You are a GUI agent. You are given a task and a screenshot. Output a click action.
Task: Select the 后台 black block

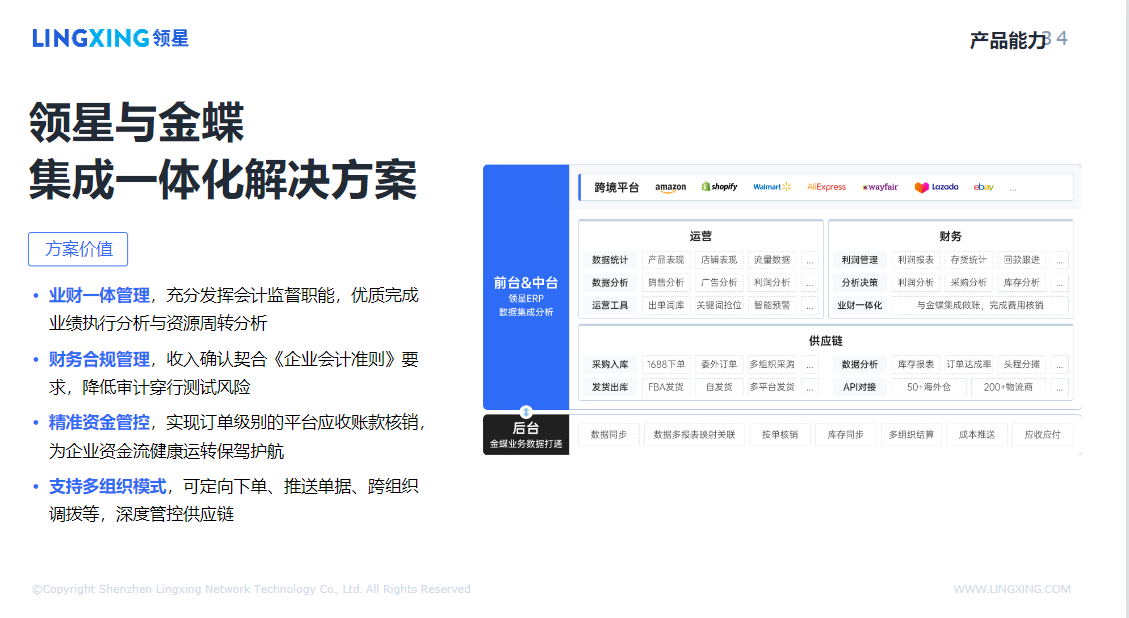pos(526,434)
